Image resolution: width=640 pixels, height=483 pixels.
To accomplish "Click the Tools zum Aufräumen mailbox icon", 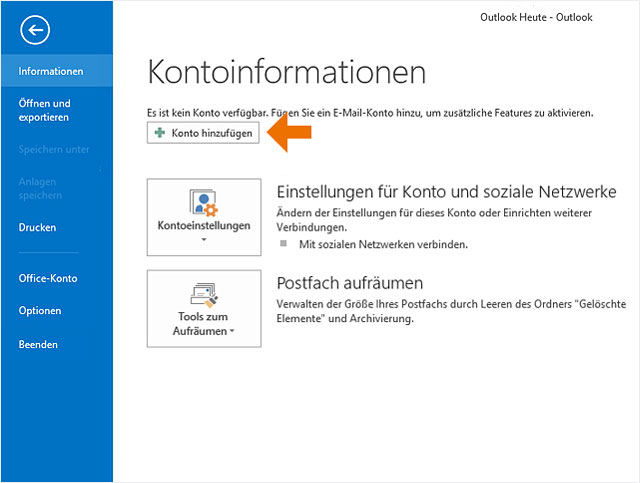I will click(x=204, y=294).
